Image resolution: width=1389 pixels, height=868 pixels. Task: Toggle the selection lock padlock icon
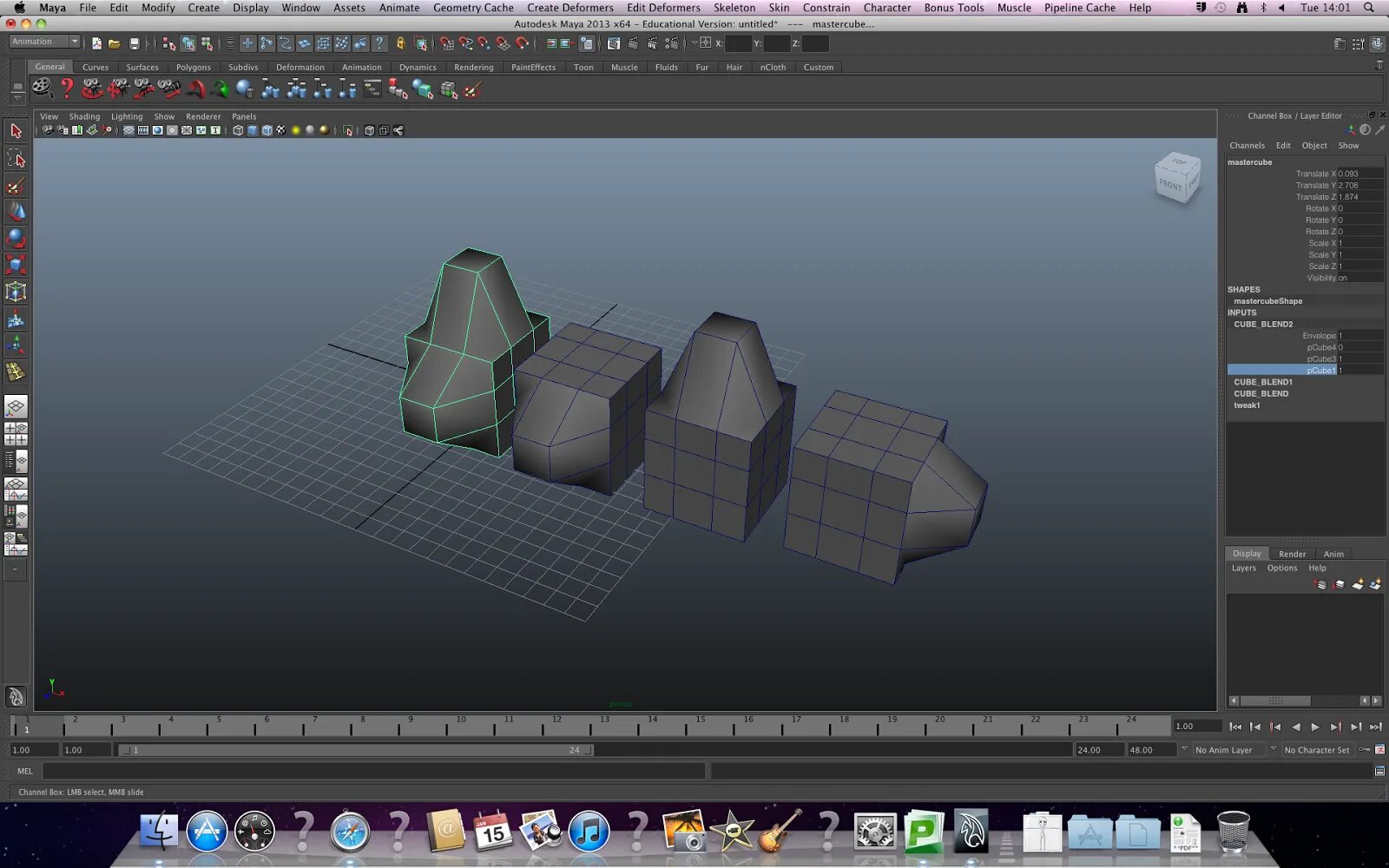click(x=400, y=43)
